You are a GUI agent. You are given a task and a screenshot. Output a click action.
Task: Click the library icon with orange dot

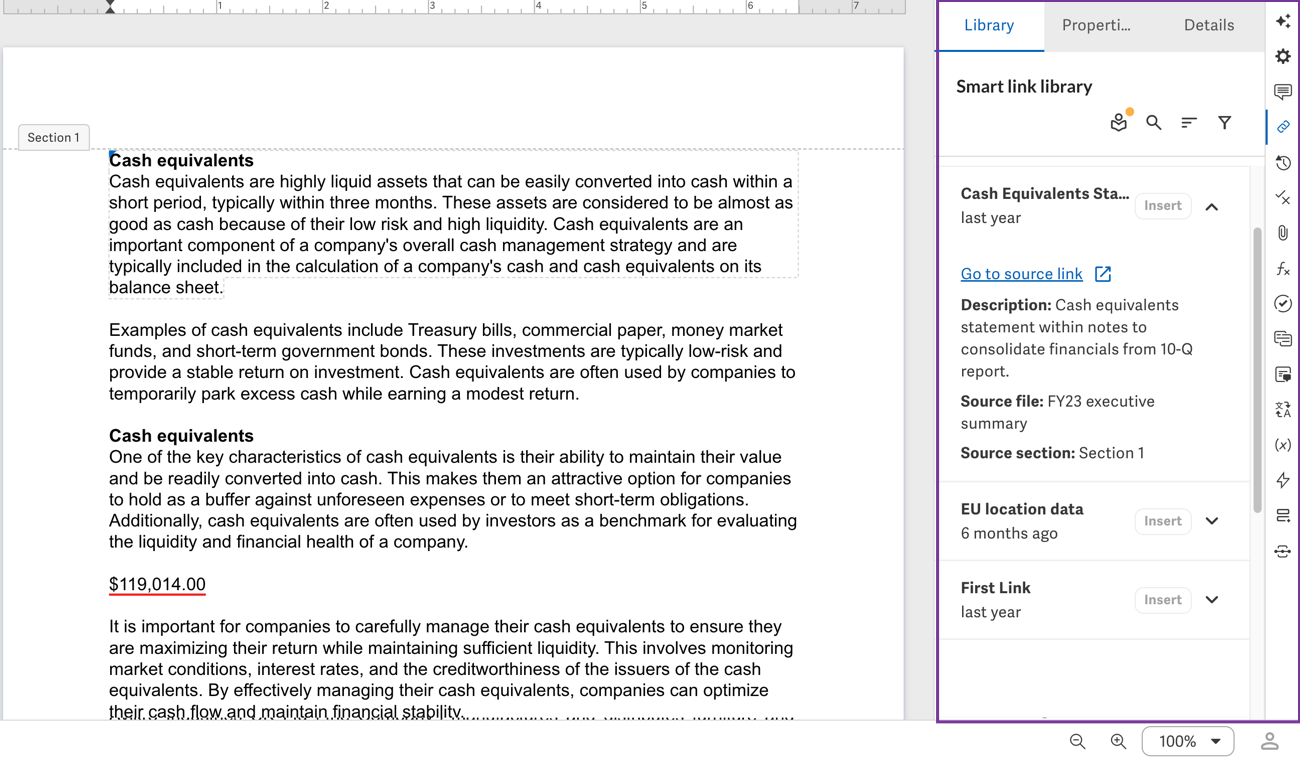pyautogui.click(x=1119, y=122)
